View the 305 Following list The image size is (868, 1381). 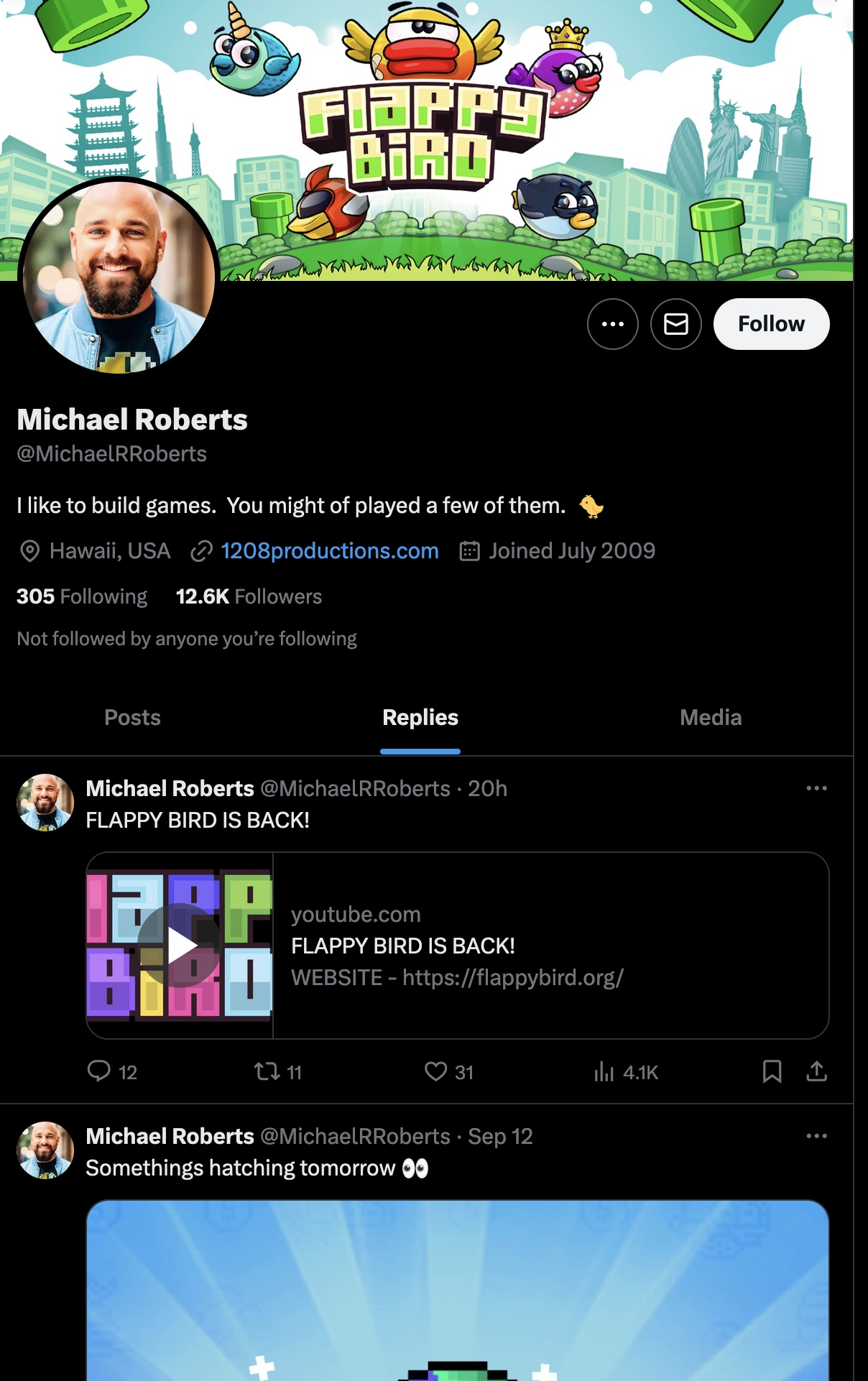click(x=82, y=596)
